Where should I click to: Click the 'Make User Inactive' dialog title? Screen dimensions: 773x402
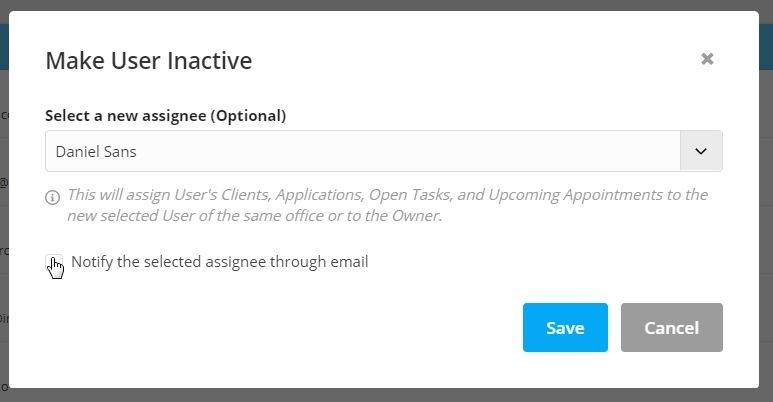point(148,61)
